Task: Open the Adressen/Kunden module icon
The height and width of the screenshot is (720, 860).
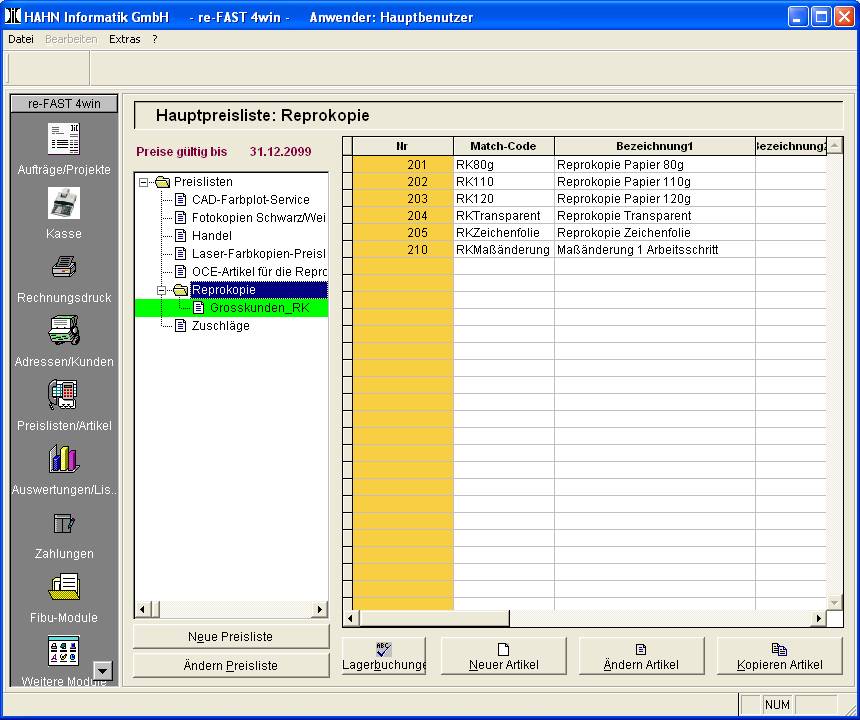Action: (64, 330)
